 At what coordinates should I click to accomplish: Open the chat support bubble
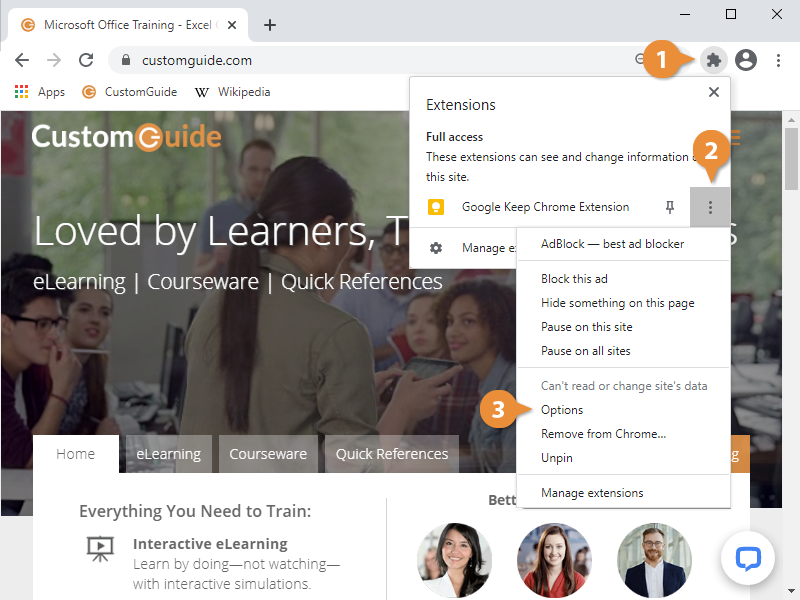[x=748, y=558]
